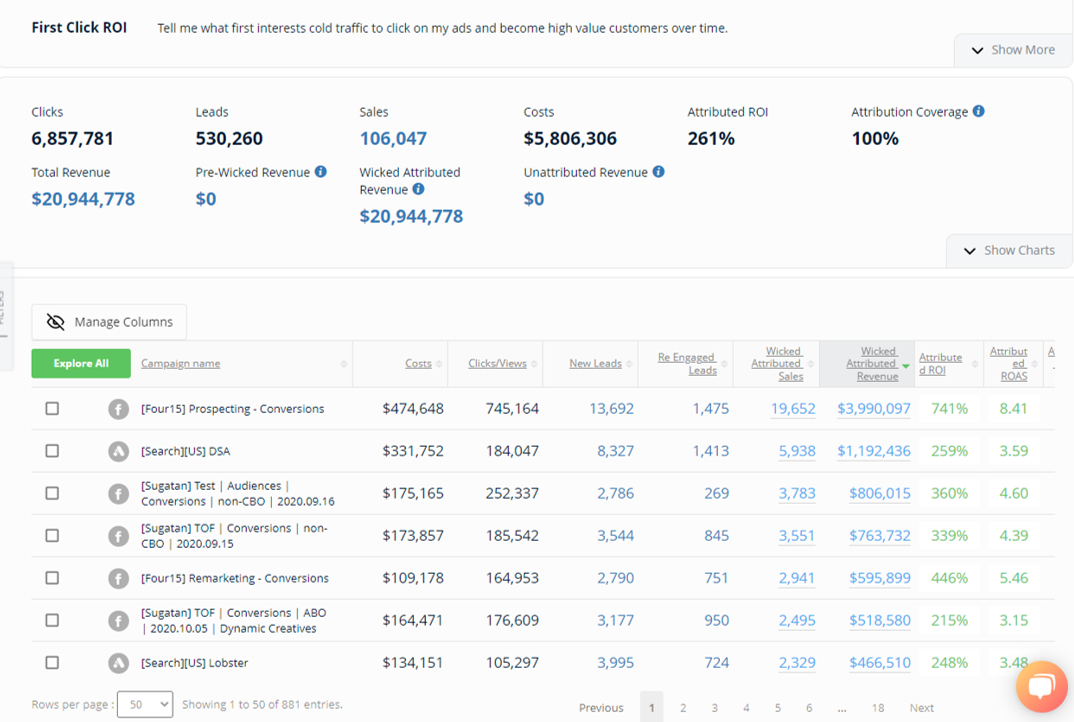Open the Rows per page dropdown
The width and height of the screenshot is (1074, 722).
[x=144, y=704]
